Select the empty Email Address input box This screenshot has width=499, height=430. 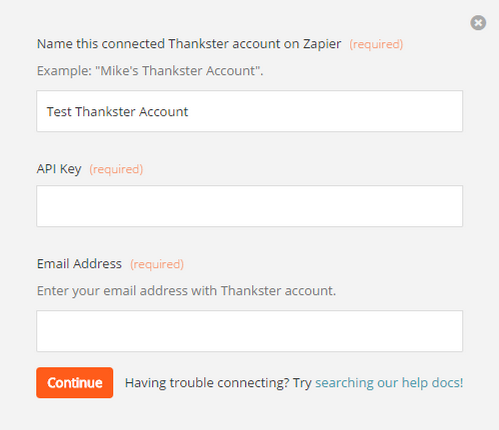249,331
